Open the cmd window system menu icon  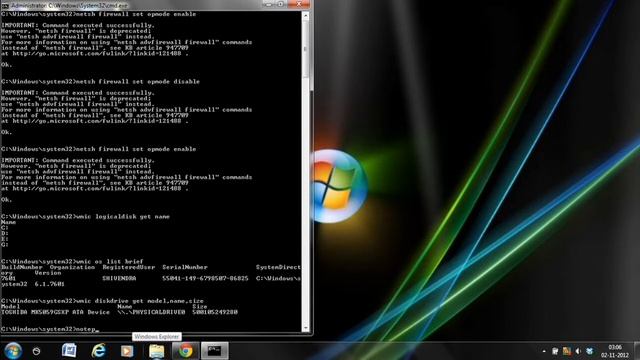[4, 6]
